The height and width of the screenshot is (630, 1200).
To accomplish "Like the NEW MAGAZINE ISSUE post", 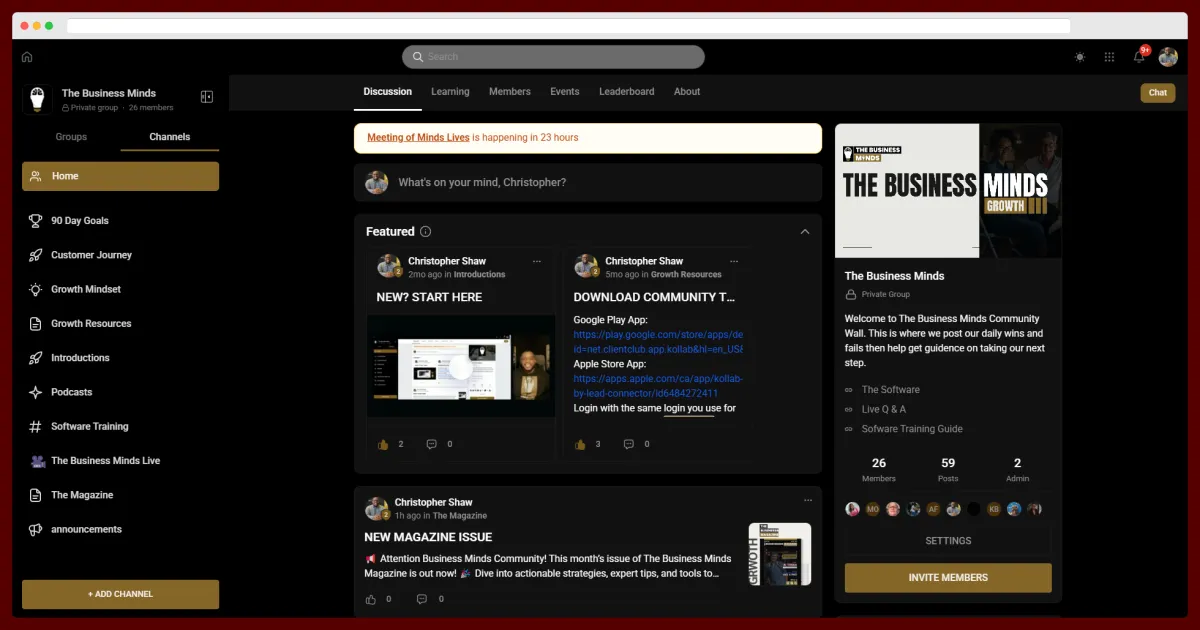I will [x=371, y=599].
